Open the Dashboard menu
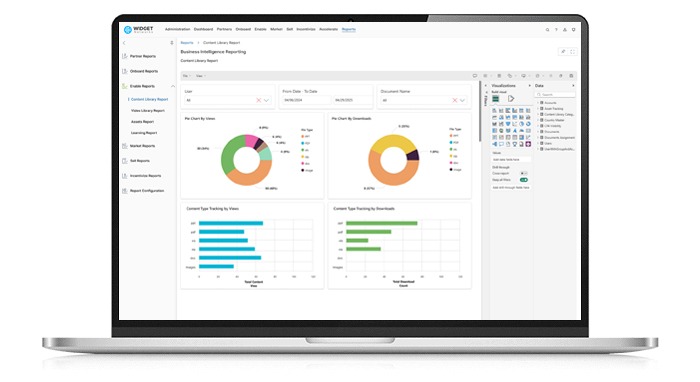The image size is (700, 382). tap(204, 29)
